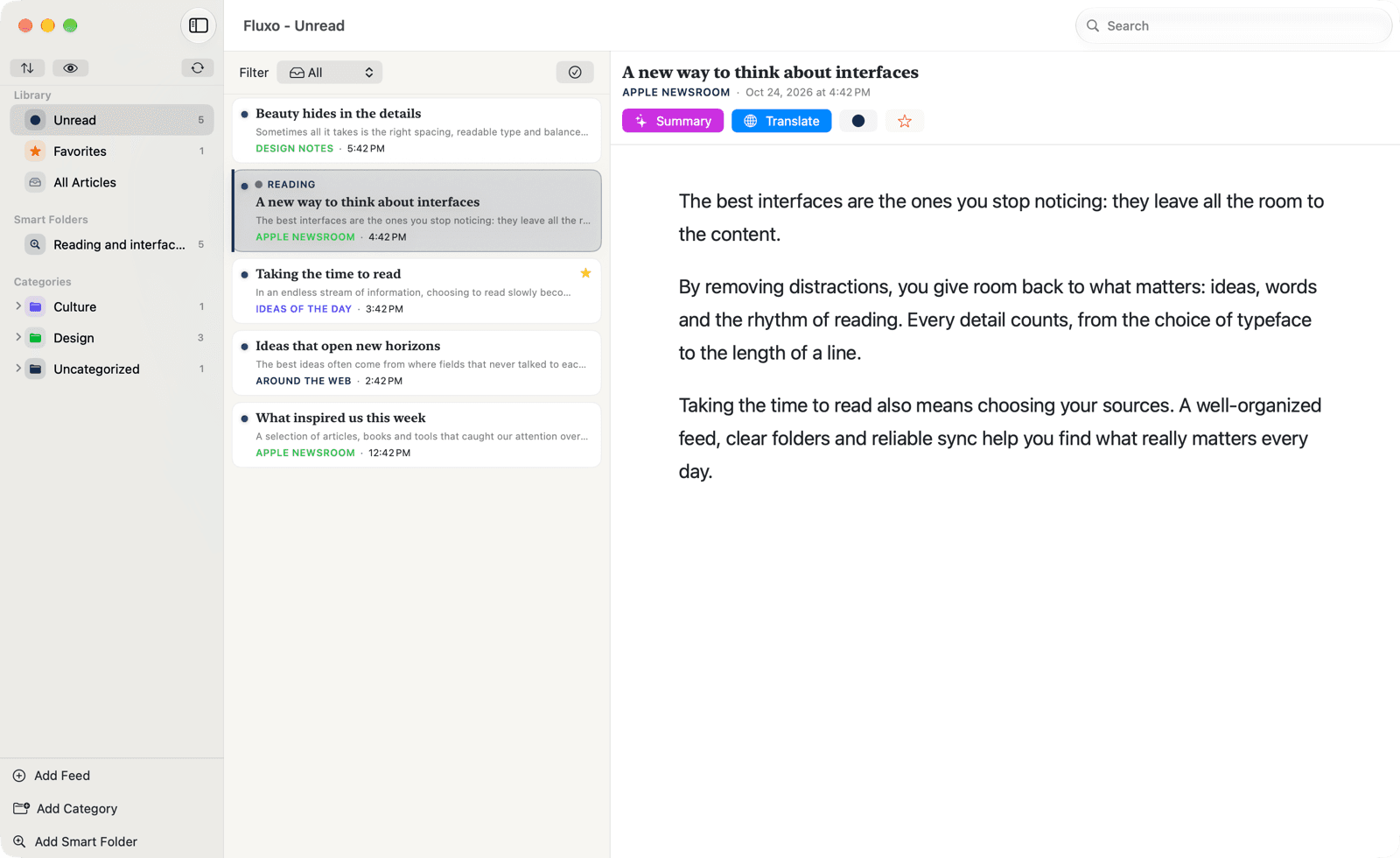Click the DESIGN NOTES feed label
This screenshot has height=858, width=1400.
pos(294,148)
